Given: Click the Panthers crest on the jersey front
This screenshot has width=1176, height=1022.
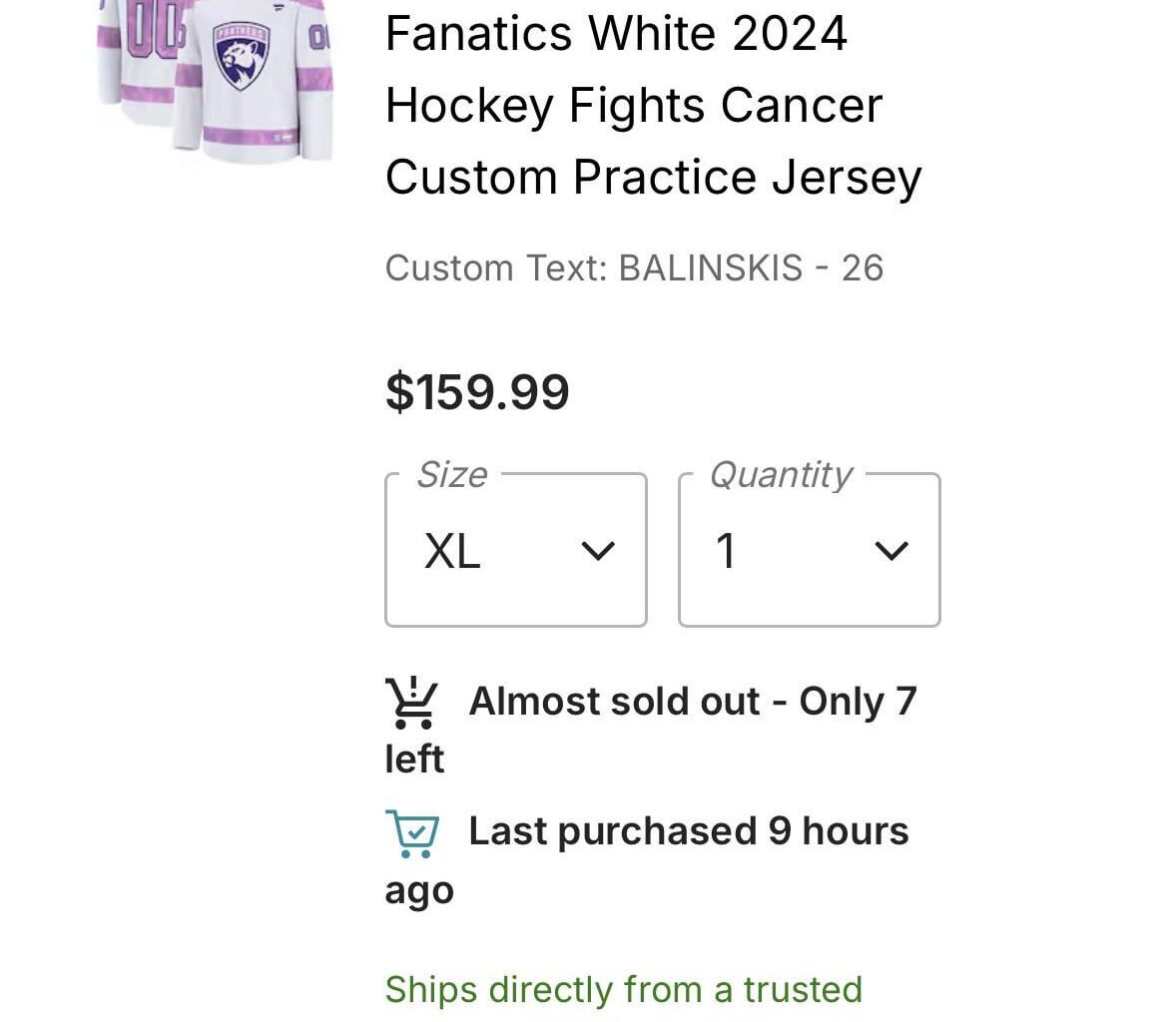Looking at the screenshot, I should point(242,57).
